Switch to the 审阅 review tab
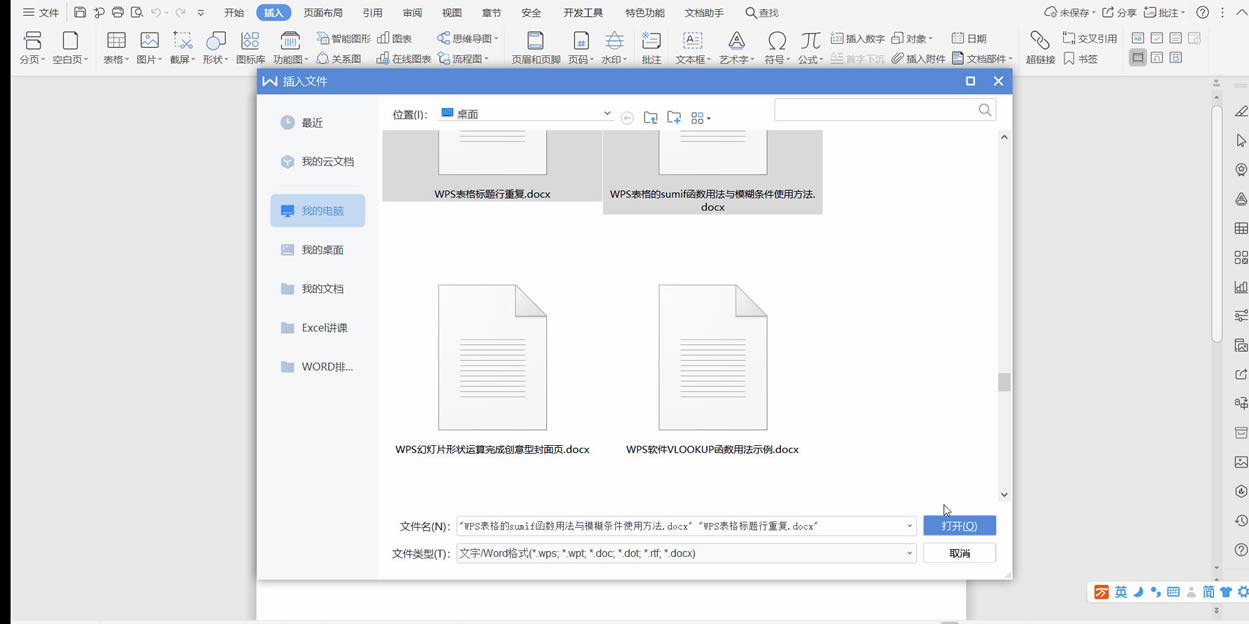Viewport: 1249px width, 624px height. 412,13
